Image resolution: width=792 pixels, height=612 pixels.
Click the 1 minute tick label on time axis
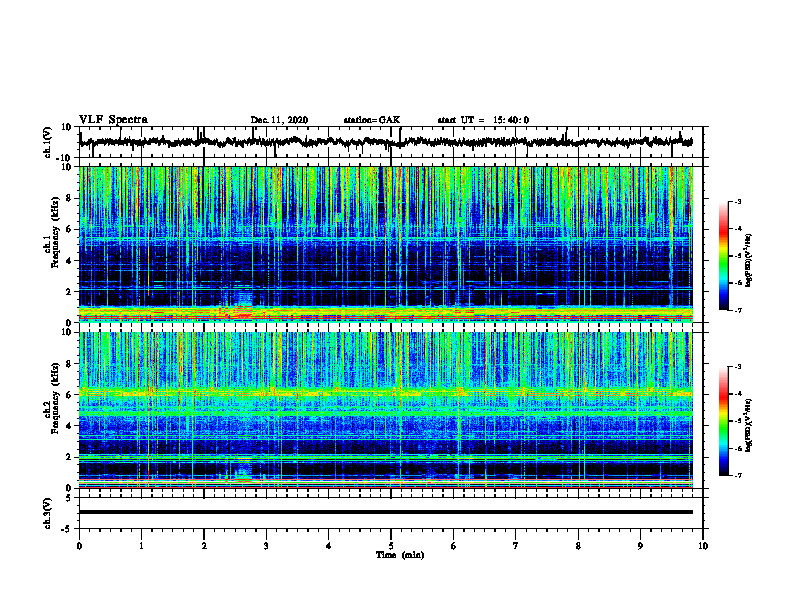point(141,546)
